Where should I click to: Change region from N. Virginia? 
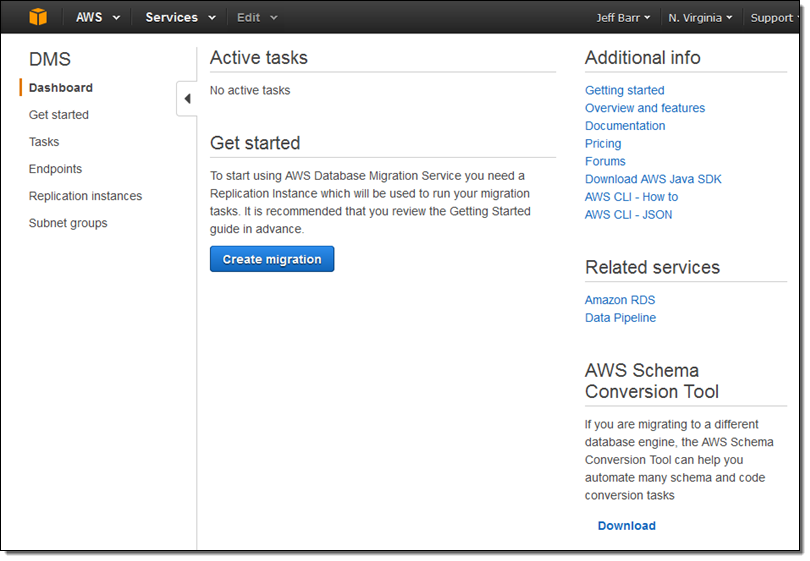coord(700,18)
